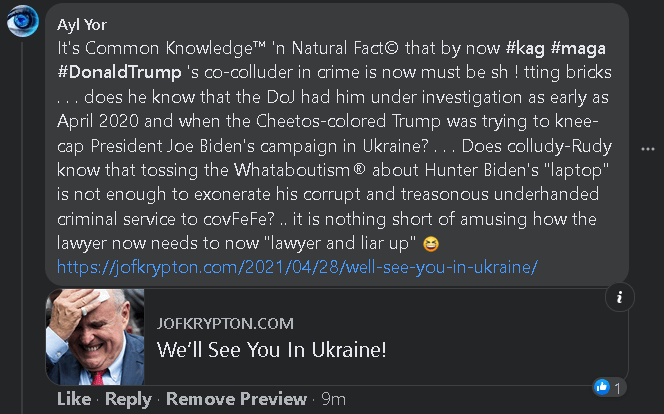Click the JOFKRYPTON.COM domain label
Viewport: 664px width, 414px height.
point(225,323)
